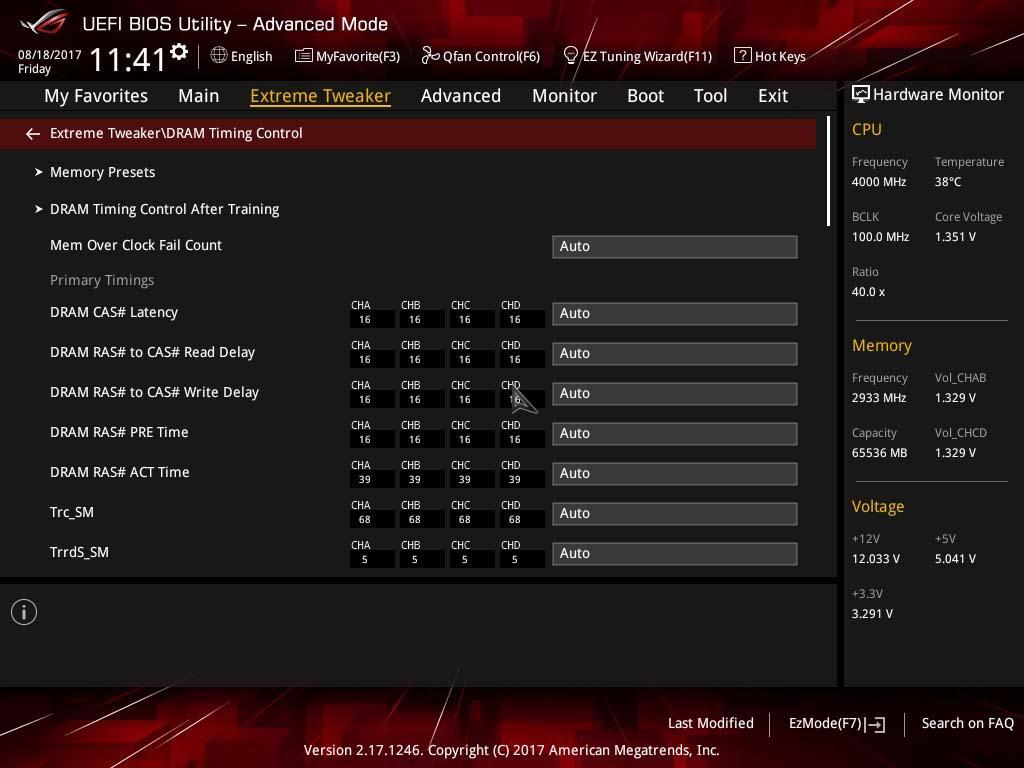Image resolution: width=1024 pixels, height=768 pixels.
Task: Open the Monitor tab
Action: click(564, 96)
